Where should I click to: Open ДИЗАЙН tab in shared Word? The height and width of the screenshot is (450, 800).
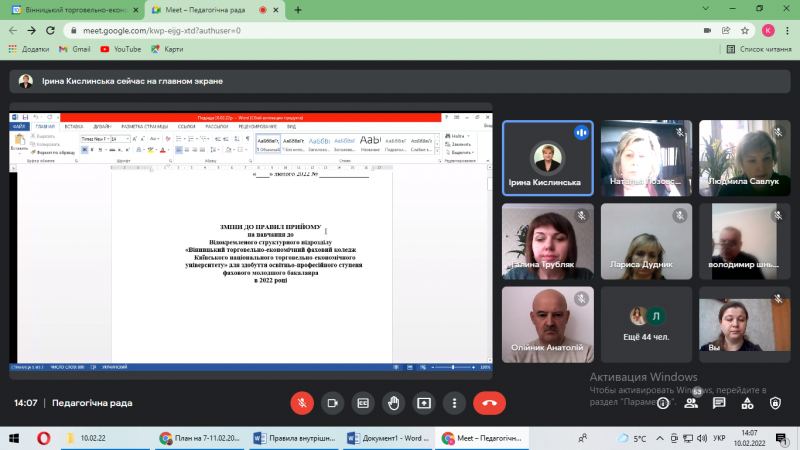102,127
